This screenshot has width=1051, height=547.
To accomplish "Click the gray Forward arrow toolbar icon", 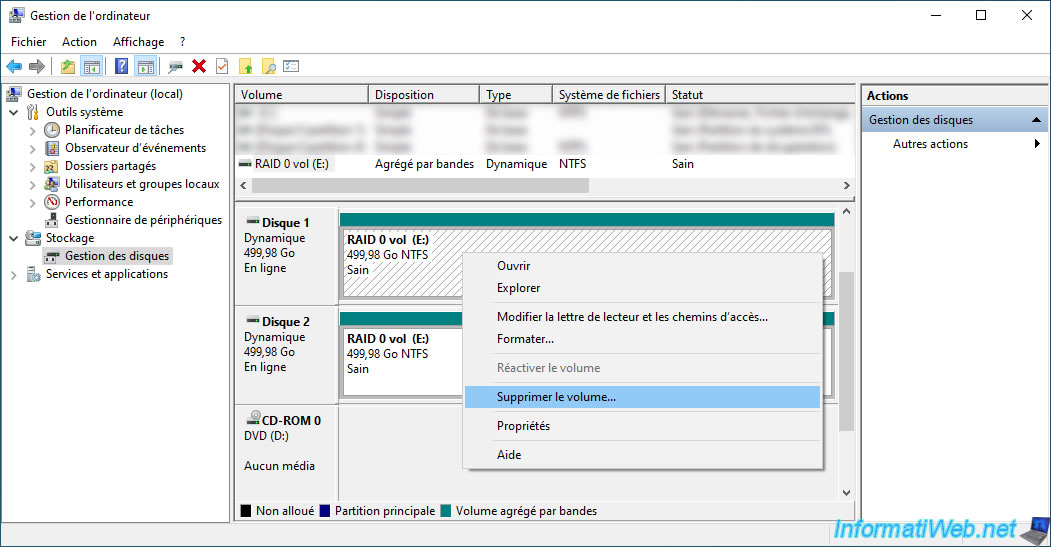I will pos(37,66).
